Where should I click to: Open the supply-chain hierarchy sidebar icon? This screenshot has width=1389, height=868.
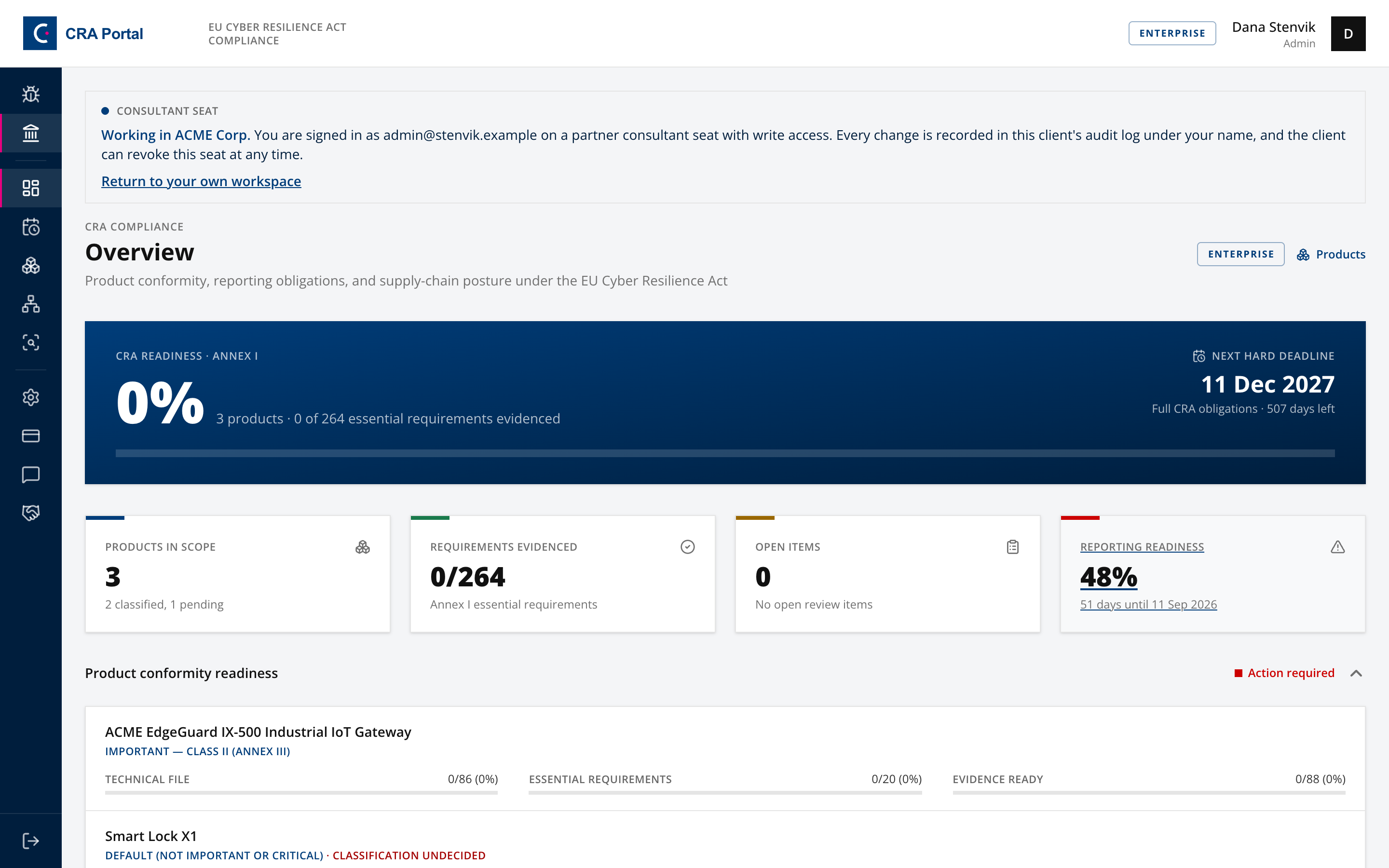[x=30, y=304]
